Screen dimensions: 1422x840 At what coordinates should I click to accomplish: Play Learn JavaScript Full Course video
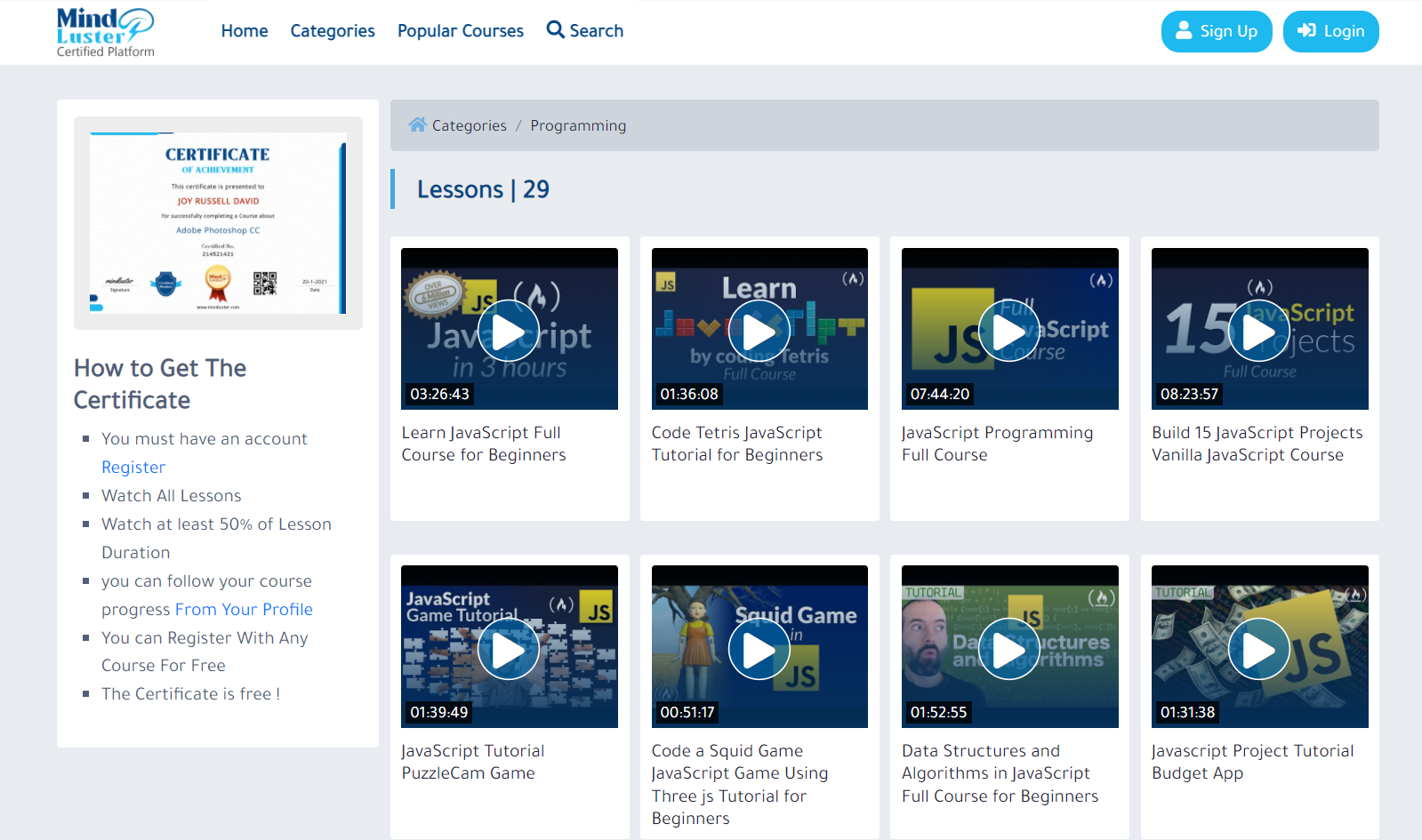coord(509,332)
